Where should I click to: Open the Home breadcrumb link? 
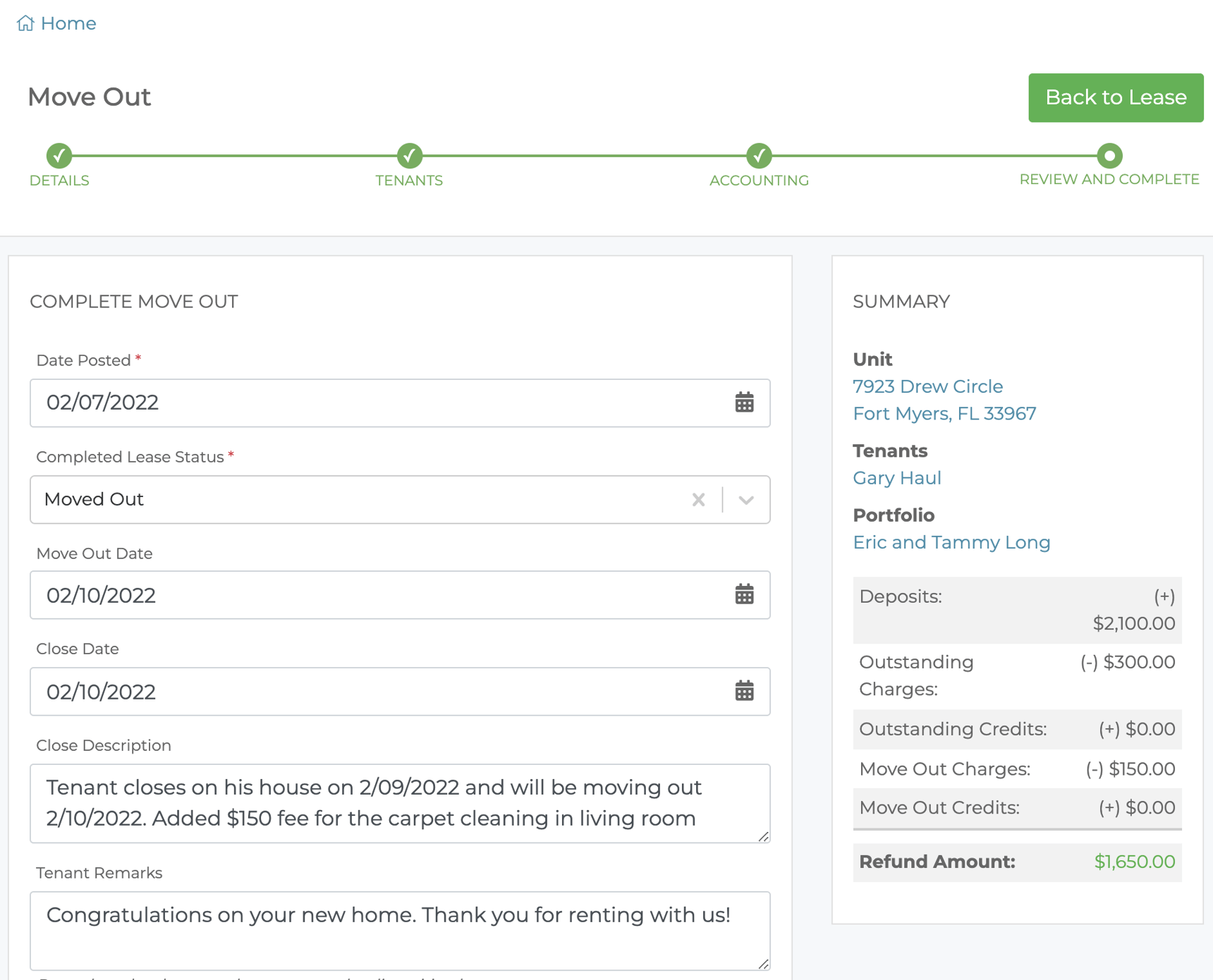(68, 23)
